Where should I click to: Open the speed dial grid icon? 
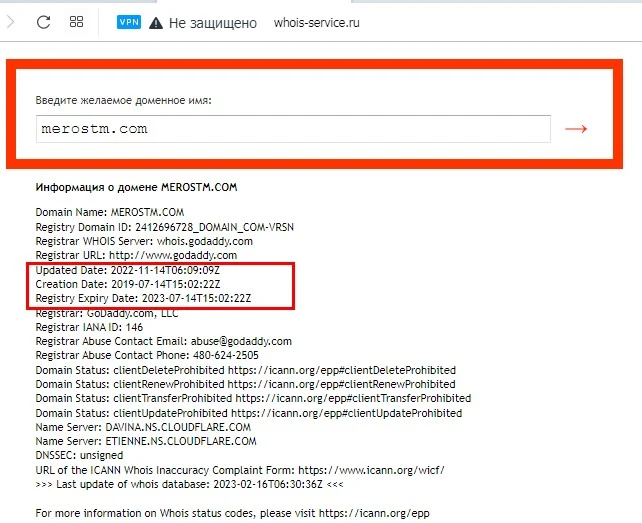click(76, 22)
